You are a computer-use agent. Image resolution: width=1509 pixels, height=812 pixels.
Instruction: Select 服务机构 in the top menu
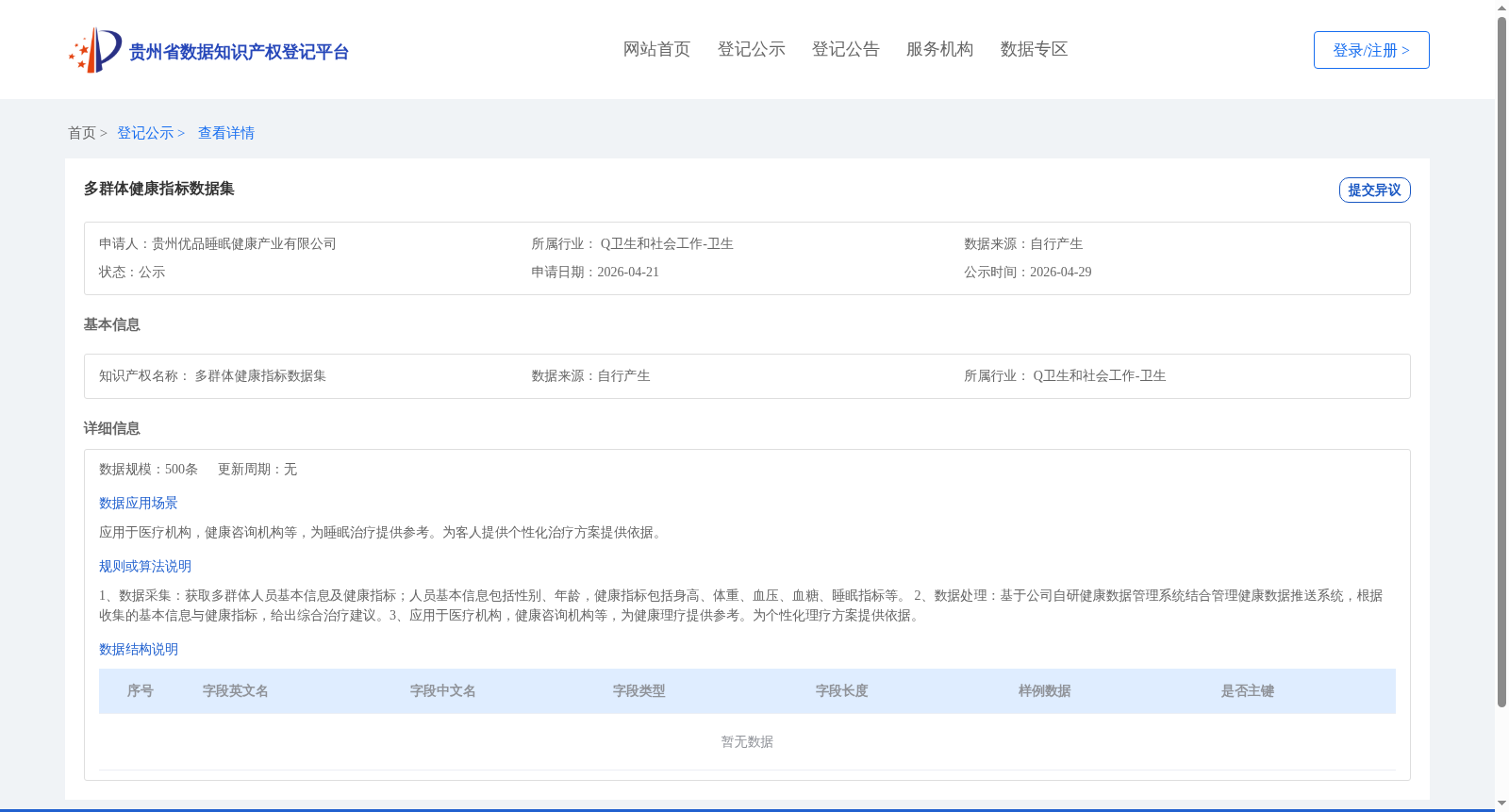tap(939, 49)
